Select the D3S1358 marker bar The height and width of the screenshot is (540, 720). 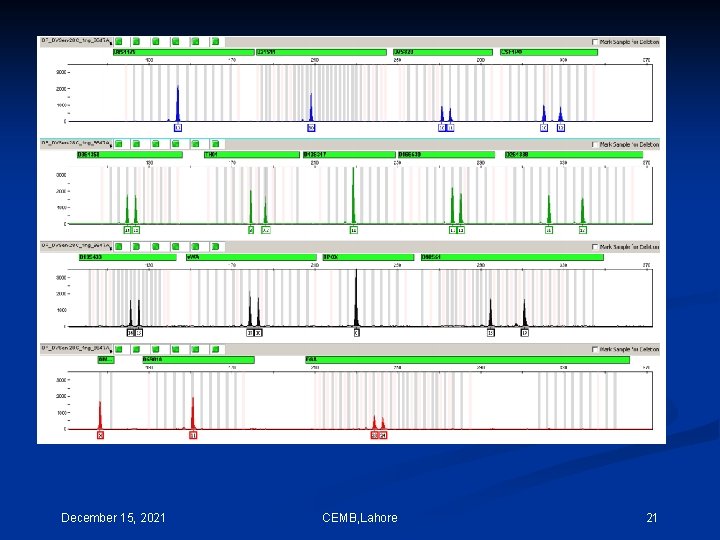(x=129, y=155)
